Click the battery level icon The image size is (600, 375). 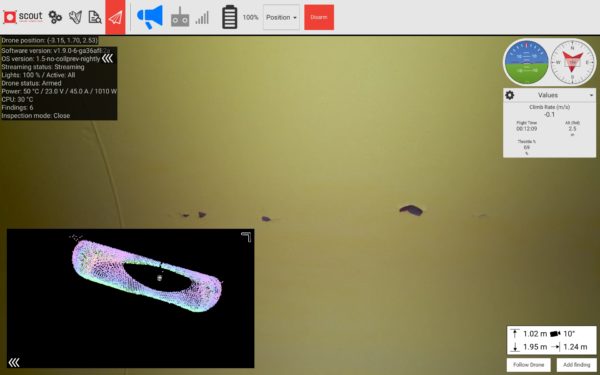pos(230,17)
